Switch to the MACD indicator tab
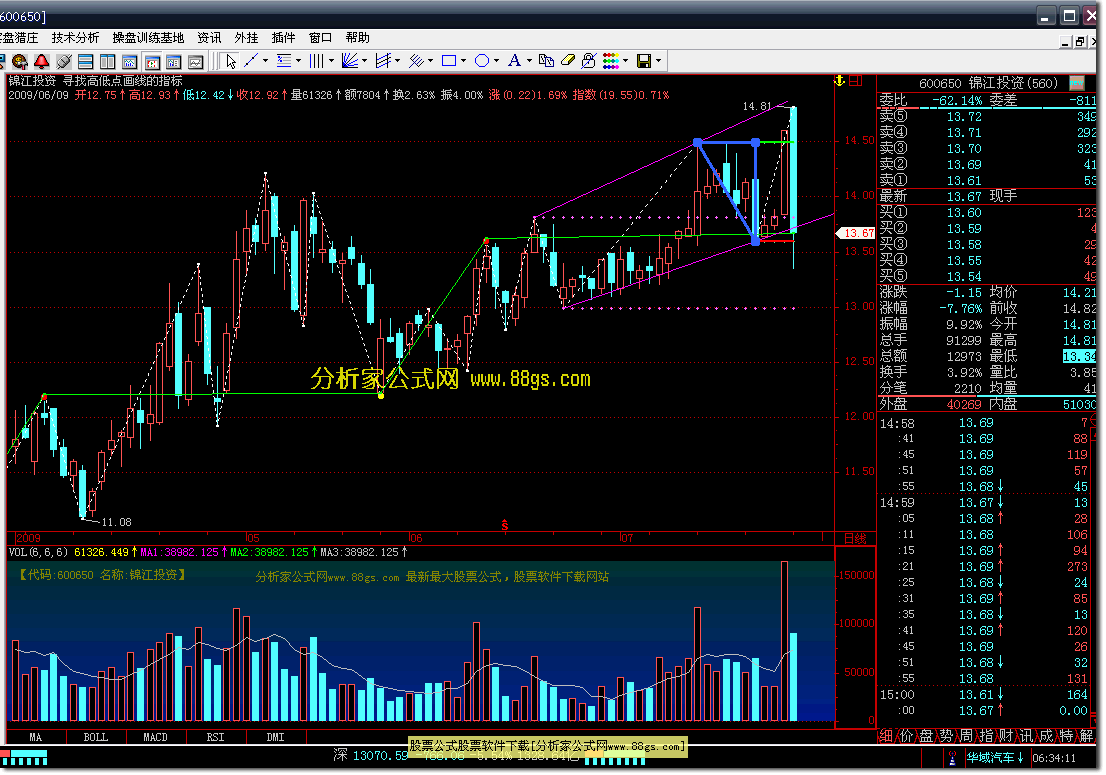1106x775 pixels. click(x=156, y=738)
